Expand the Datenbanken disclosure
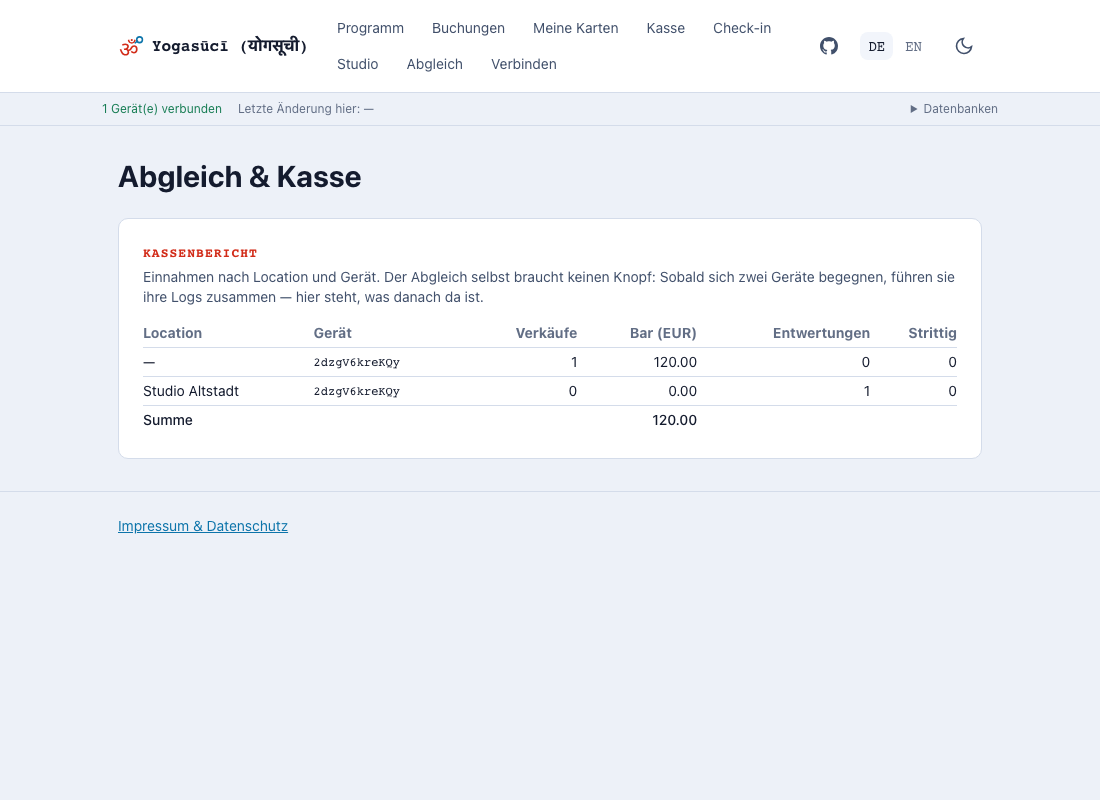 953,109
